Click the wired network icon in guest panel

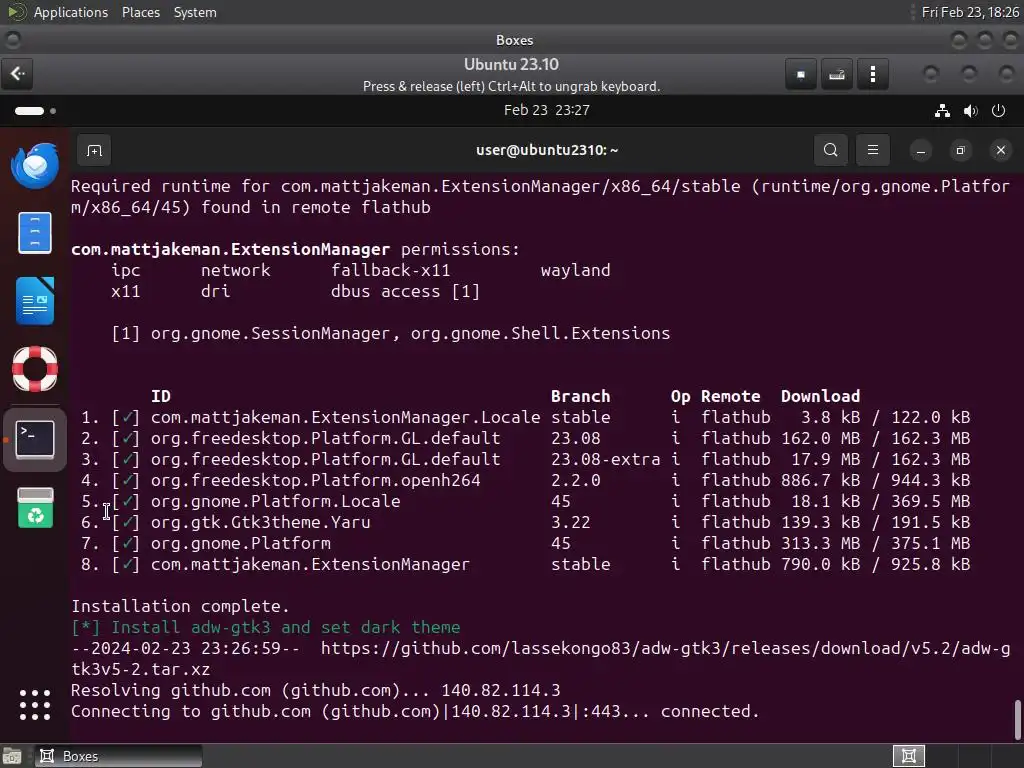[x=942, y=111]
